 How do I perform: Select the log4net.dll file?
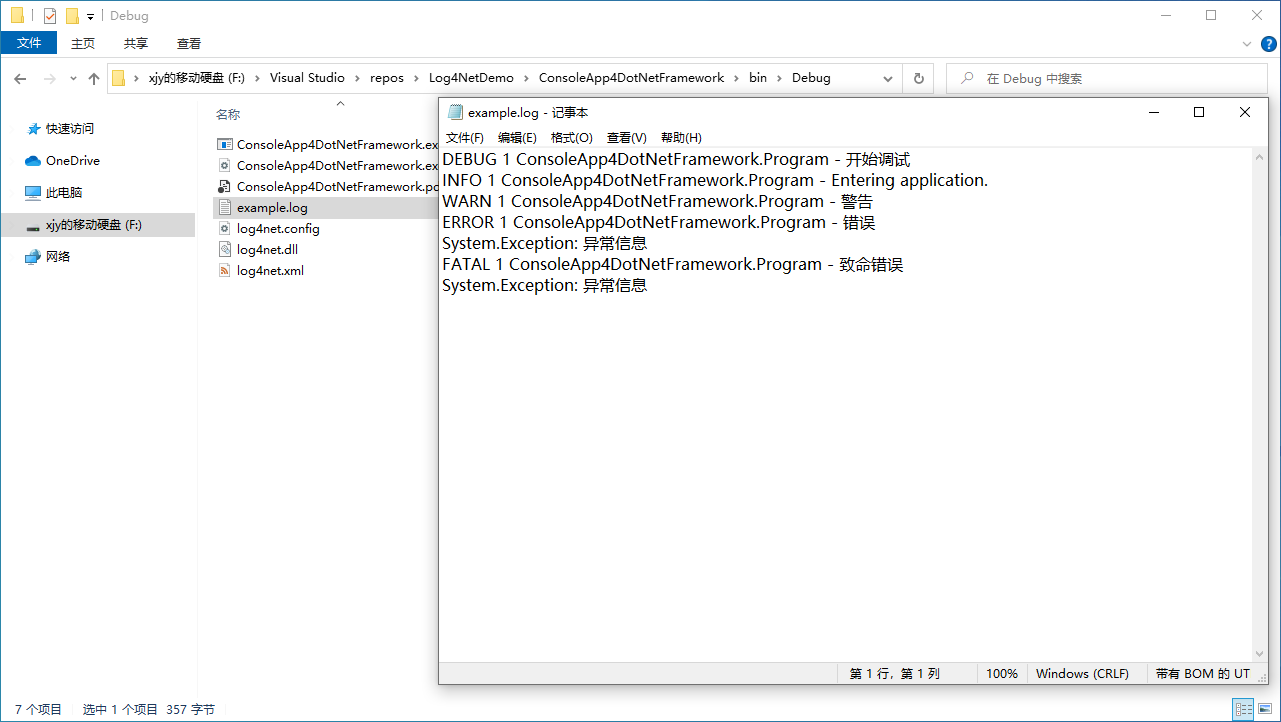(x=267, y=250)
